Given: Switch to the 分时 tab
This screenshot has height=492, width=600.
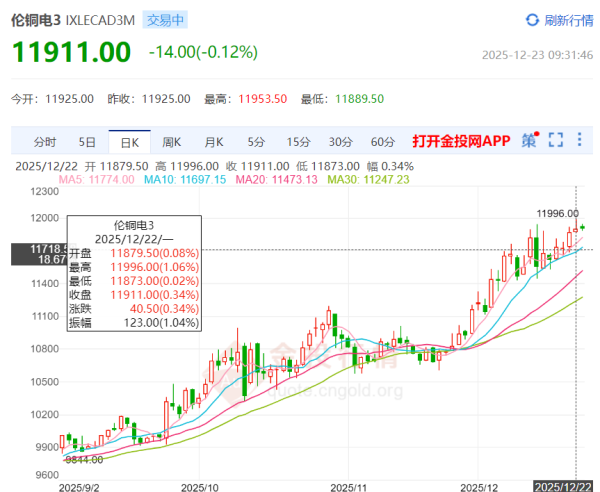Looking at the screenshot, I should 44,142.
